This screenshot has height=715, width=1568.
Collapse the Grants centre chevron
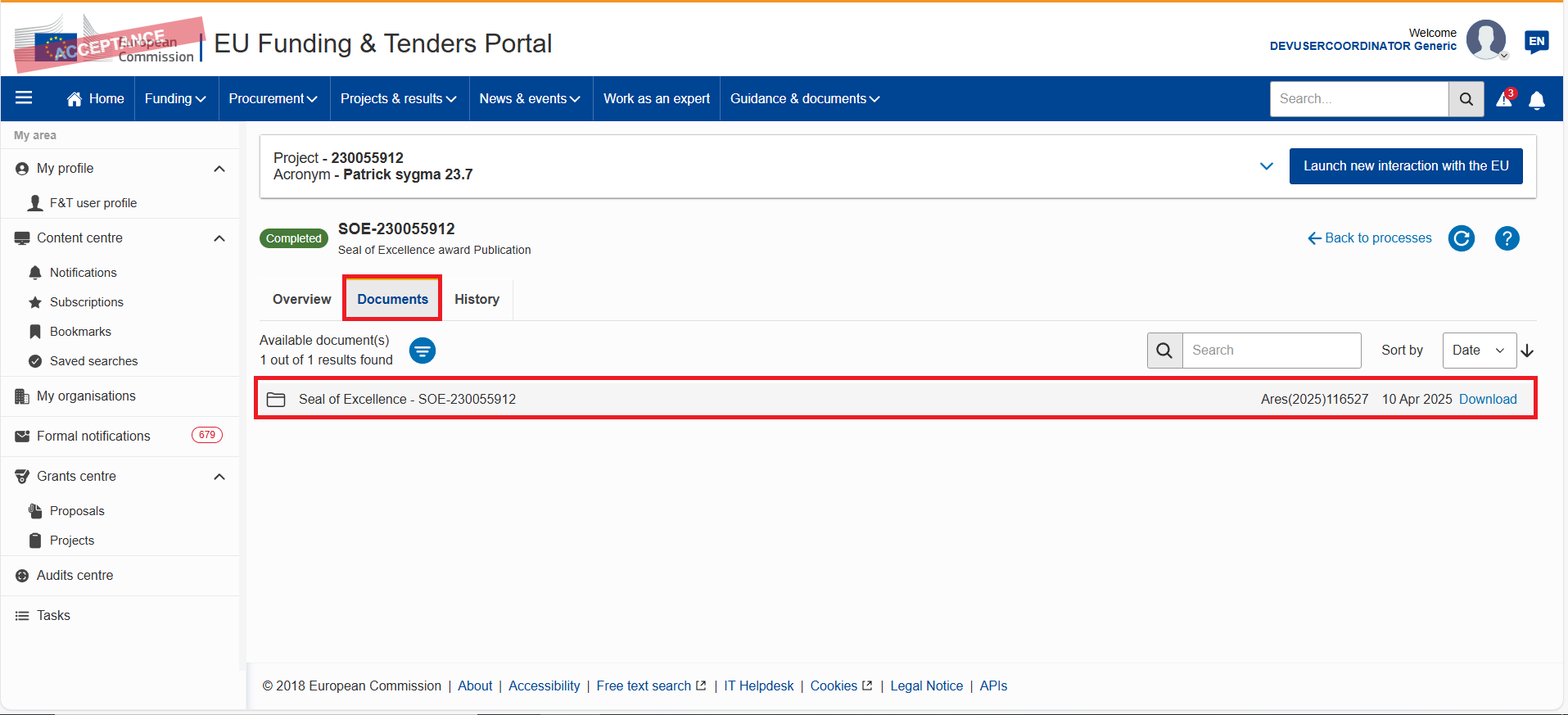(219, 477)
